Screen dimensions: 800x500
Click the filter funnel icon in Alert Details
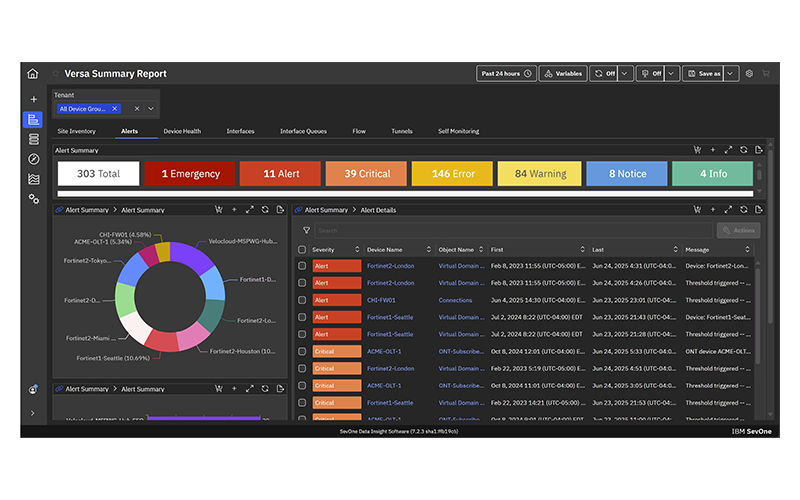click(306, 231)
